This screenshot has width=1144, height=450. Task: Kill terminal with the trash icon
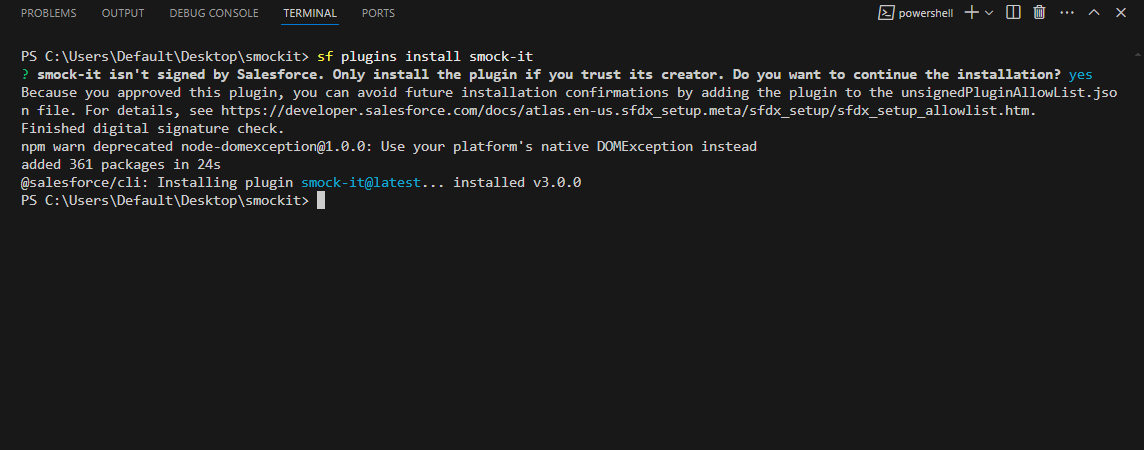point(1039,12)
